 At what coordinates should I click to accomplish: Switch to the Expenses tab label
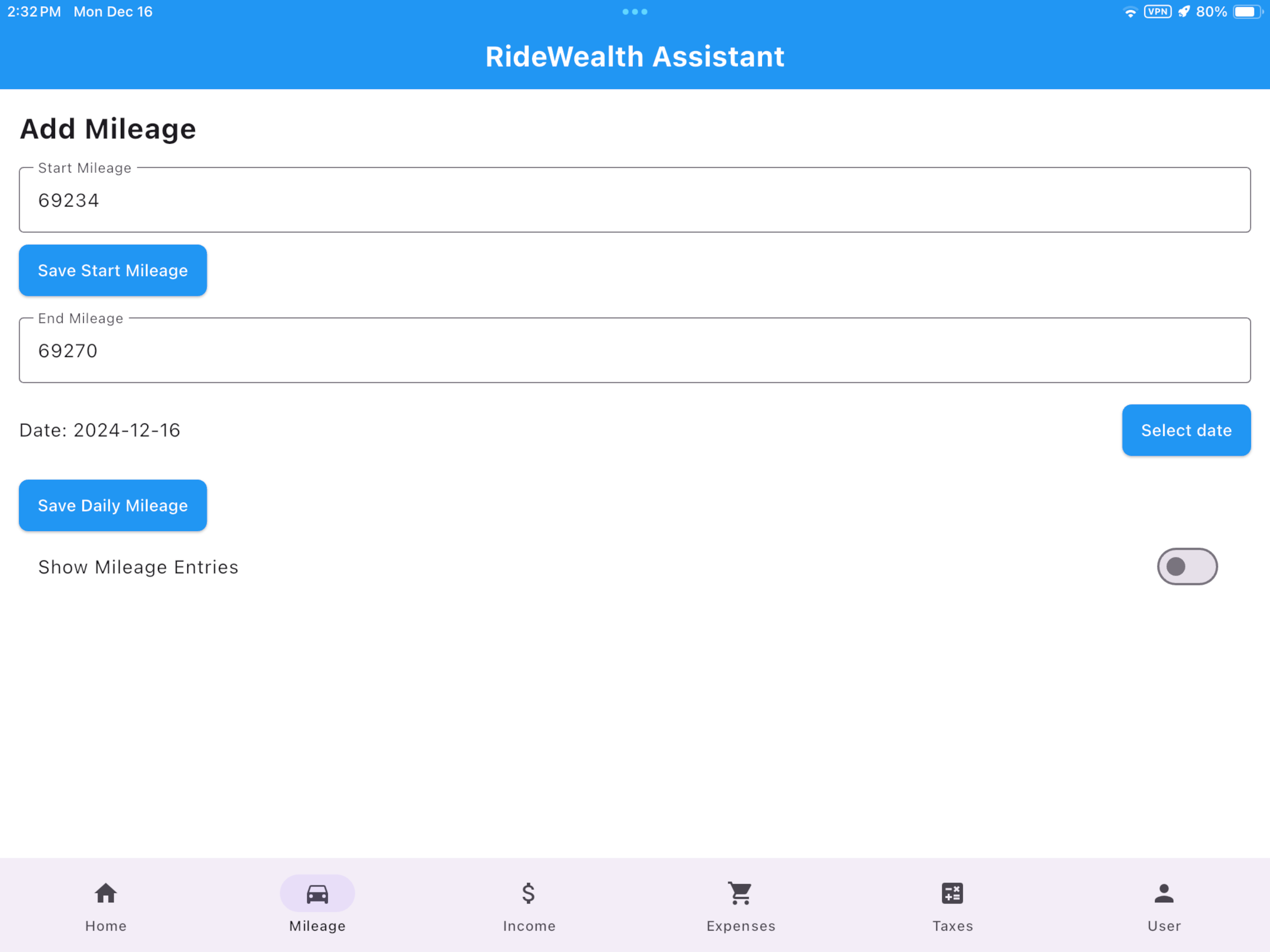741,926
